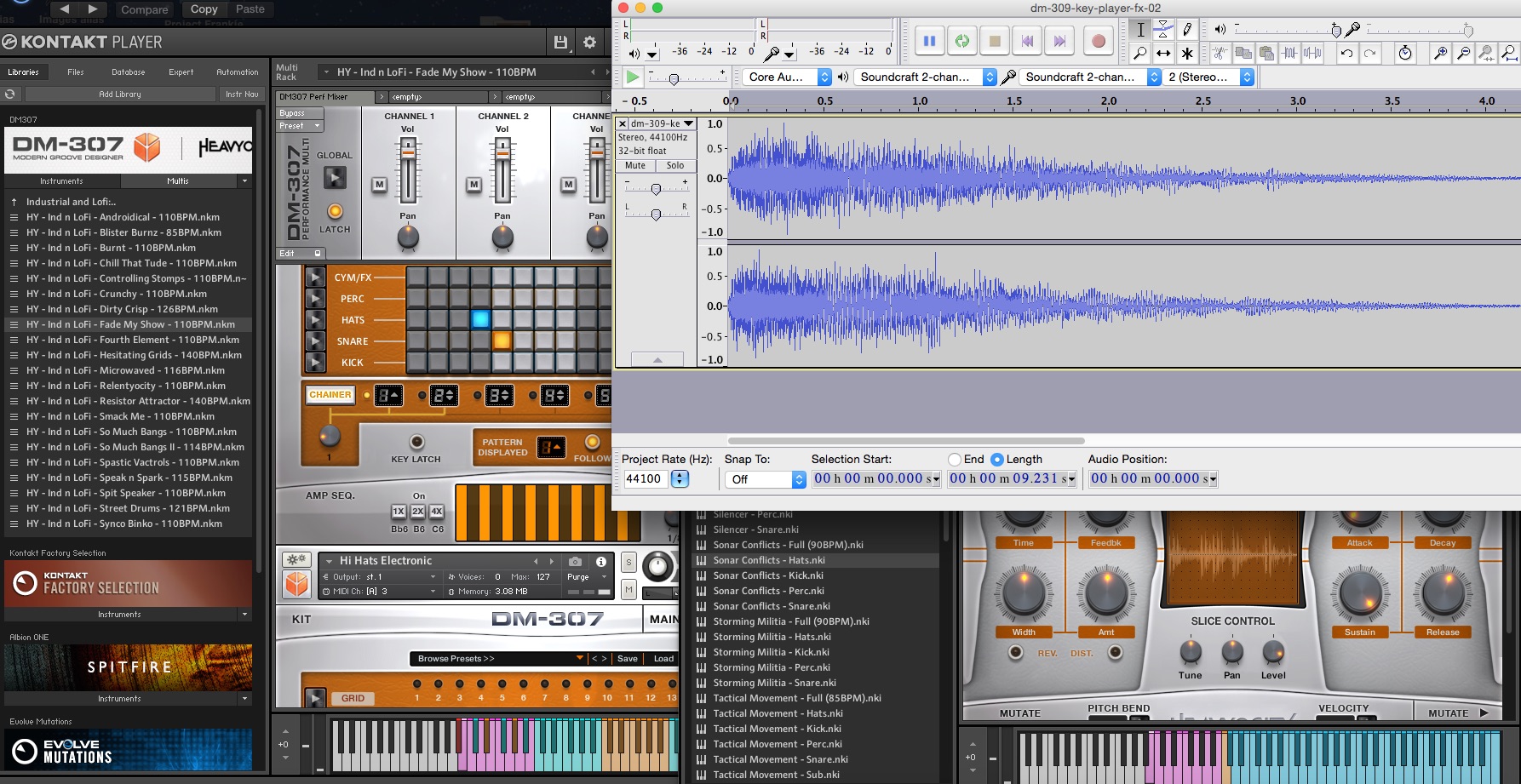Open the Hi Hats Electronic instrument dropdown
This screenshot has width=1521, height=784.
coord(329,561)
